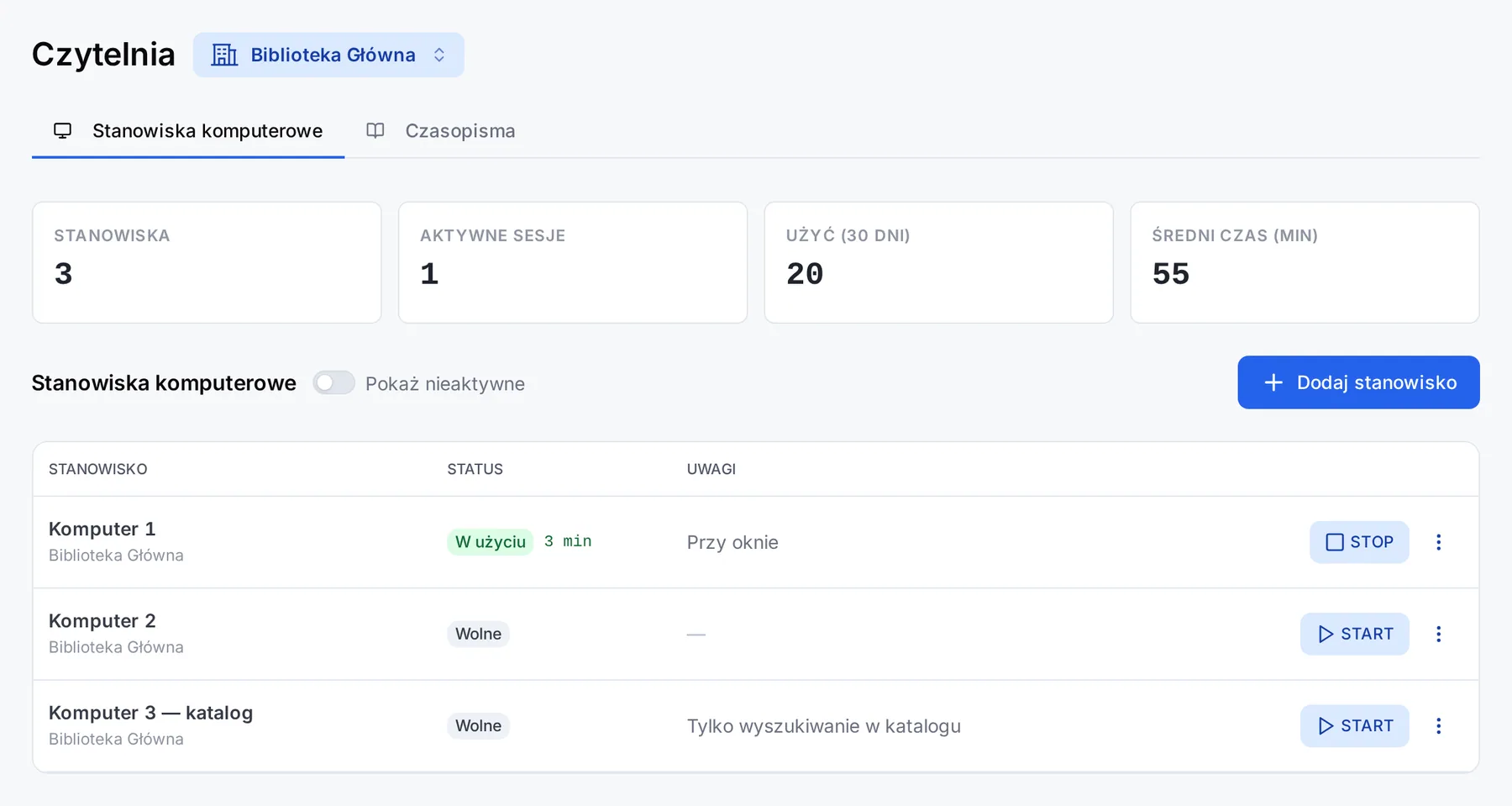Click Tylko wyszukiwanie w katalogu note
1512x806 pixels.
pyautogui.click(x=823, y=726)
